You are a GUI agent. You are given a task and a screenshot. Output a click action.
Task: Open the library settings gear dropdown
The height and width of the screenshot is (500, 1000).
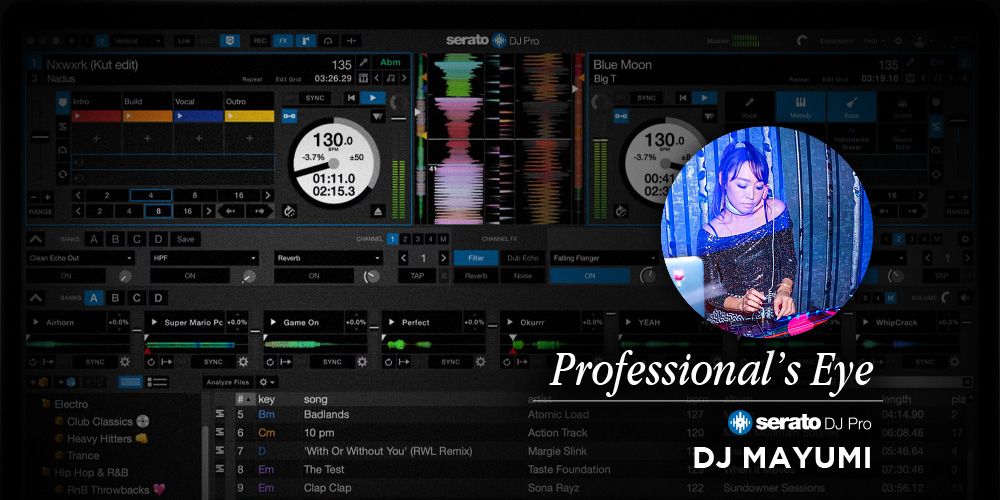tap(266, 382)
